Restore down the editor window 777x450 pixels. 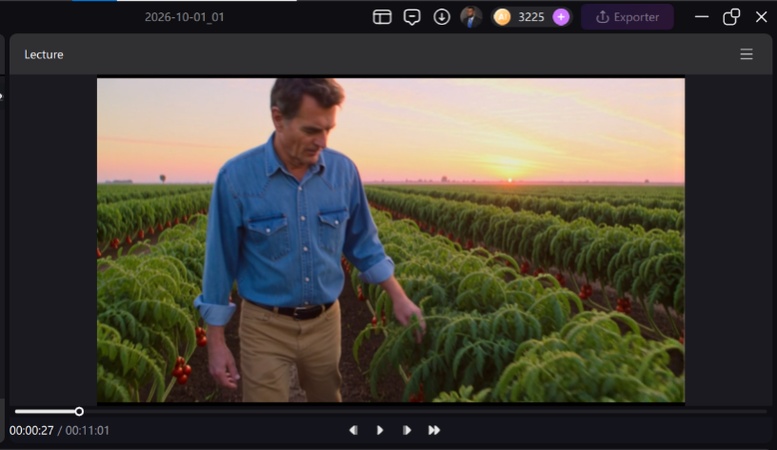pyautogui.click(x=731, y=17)
